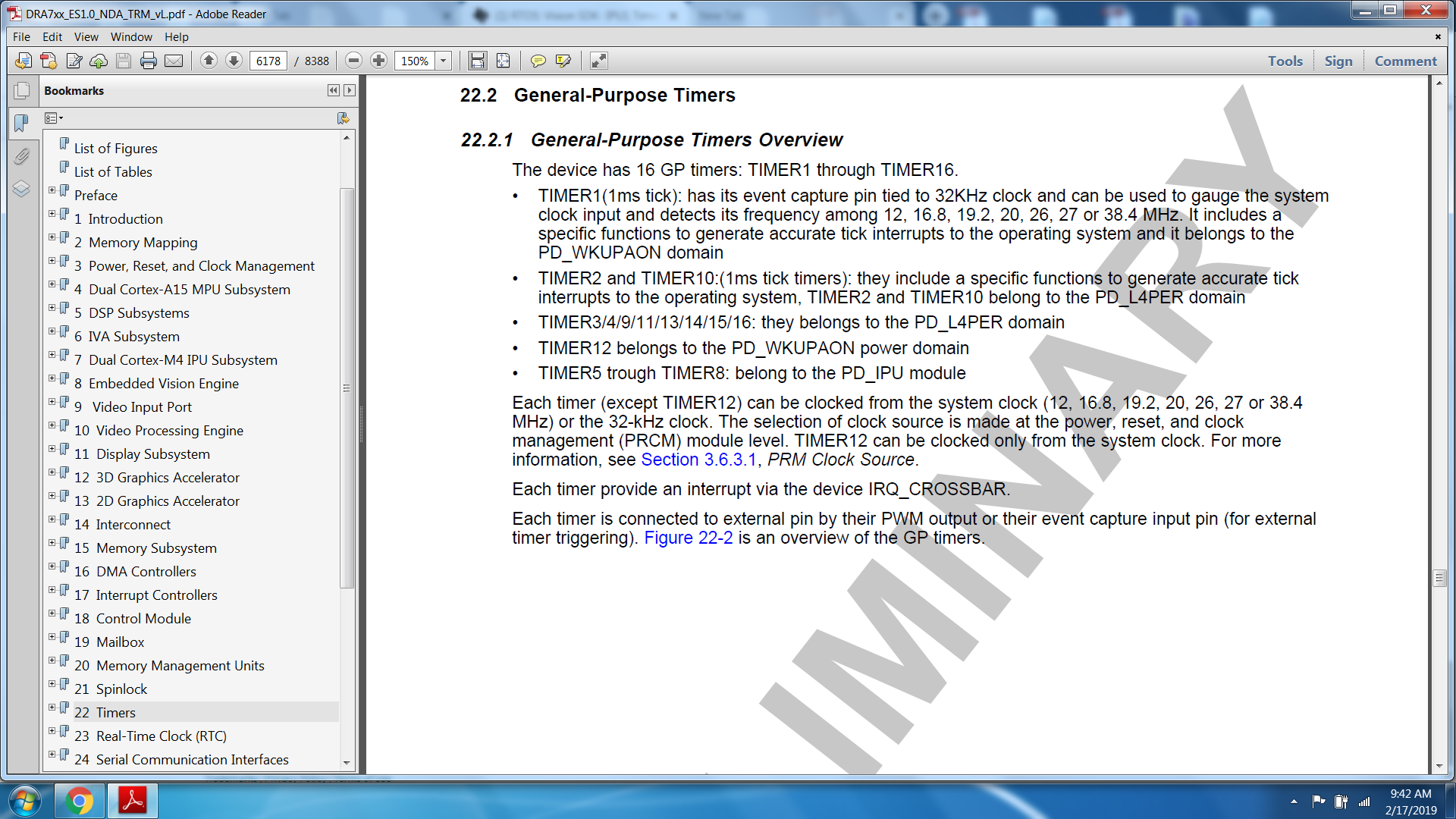Open Google Chrome from the taskbar
Image resolution: width=1456 pixels, height=819 pixels.
[x=80, y=801]
